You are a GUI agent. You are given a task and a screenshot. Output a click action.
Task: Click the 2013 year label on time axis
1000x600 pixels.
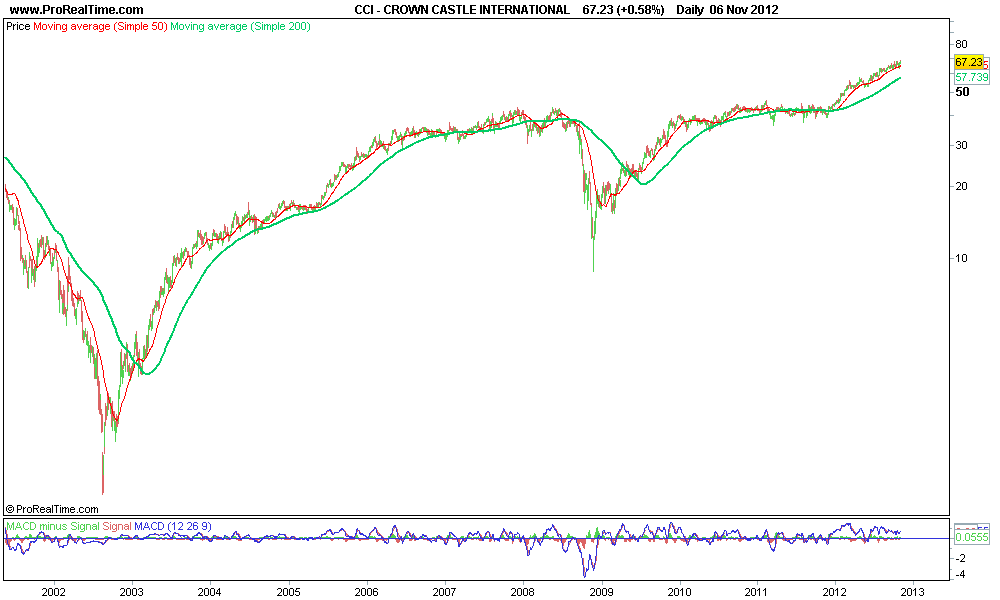coord(913,592)
